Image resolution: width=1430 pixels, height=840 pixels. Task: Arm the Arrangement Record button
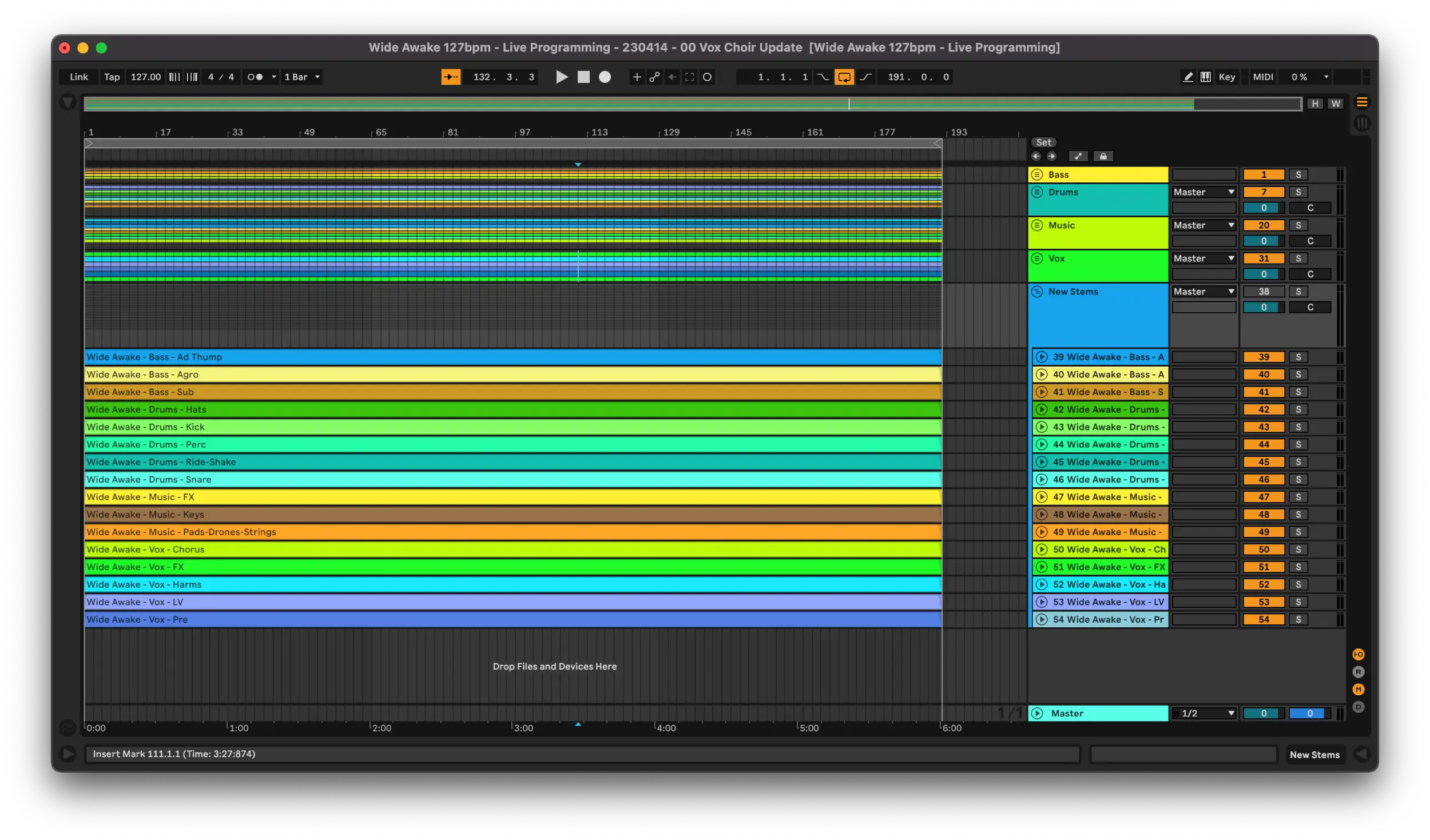pos(605,77)
